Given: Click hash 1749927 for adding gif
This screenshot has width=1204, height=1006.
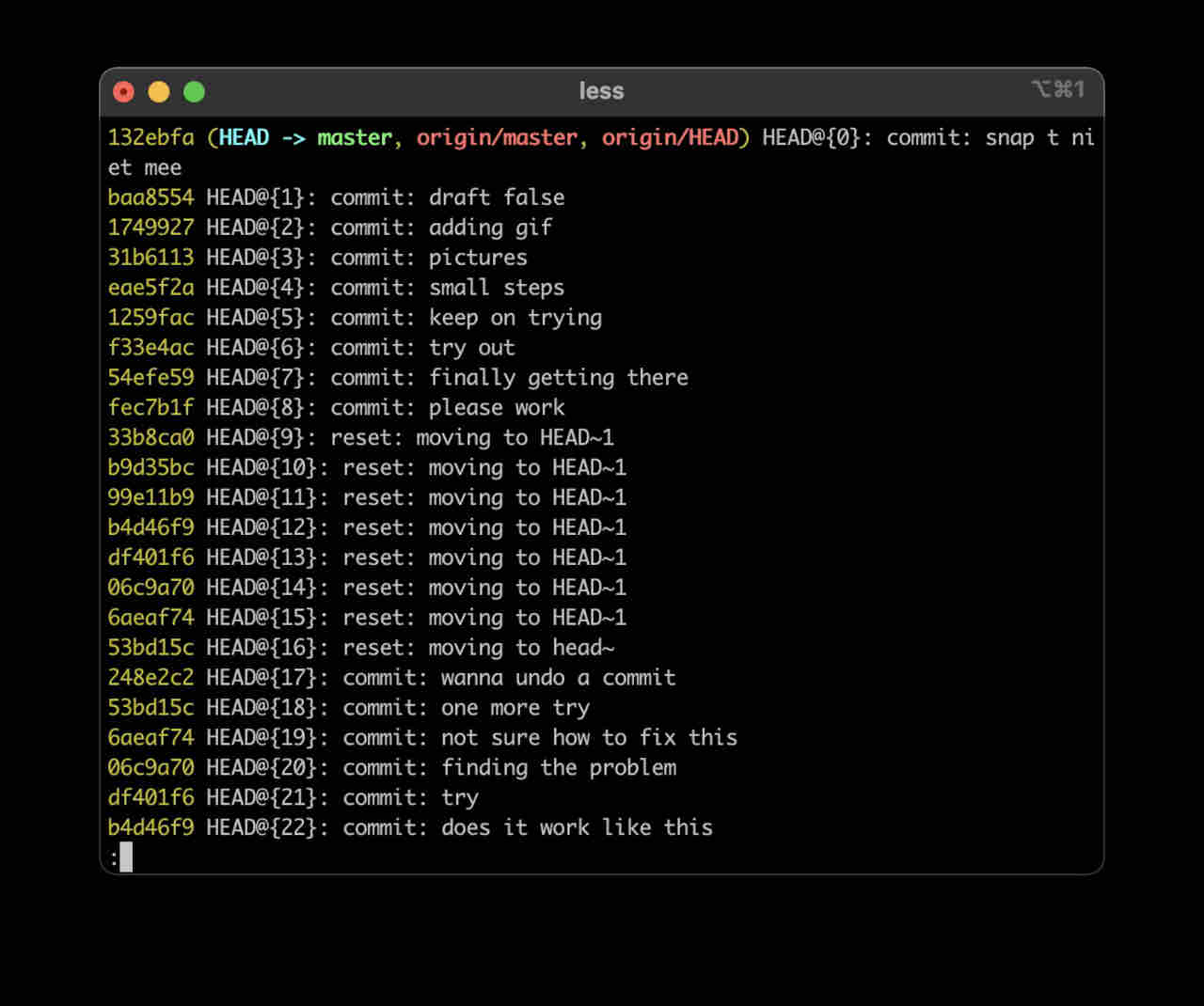Looking at the screenshot, I should pos(150,228).
